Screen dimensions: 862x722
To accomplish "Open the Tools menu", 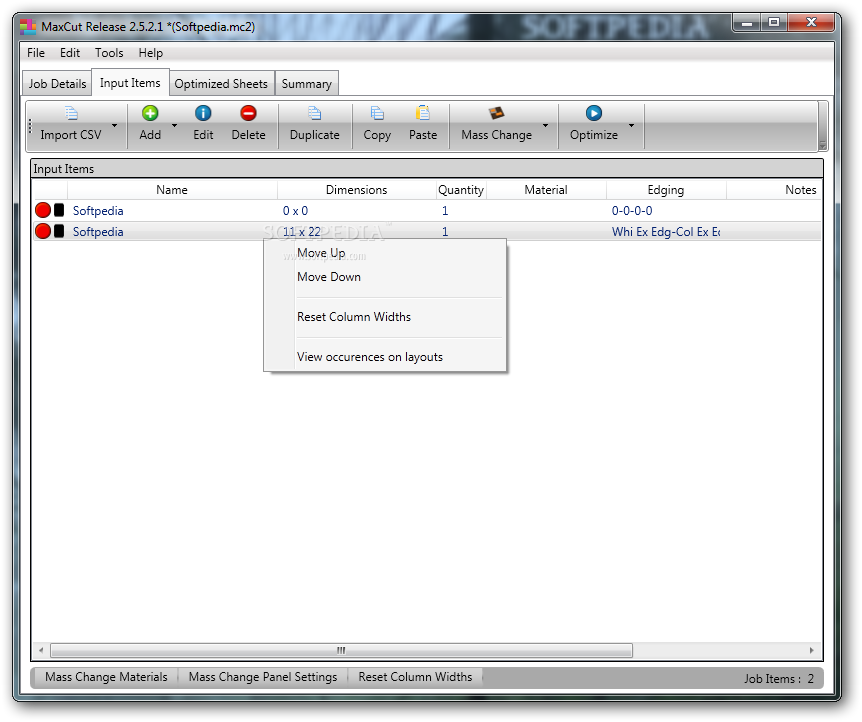I will (x=109, y=53).
